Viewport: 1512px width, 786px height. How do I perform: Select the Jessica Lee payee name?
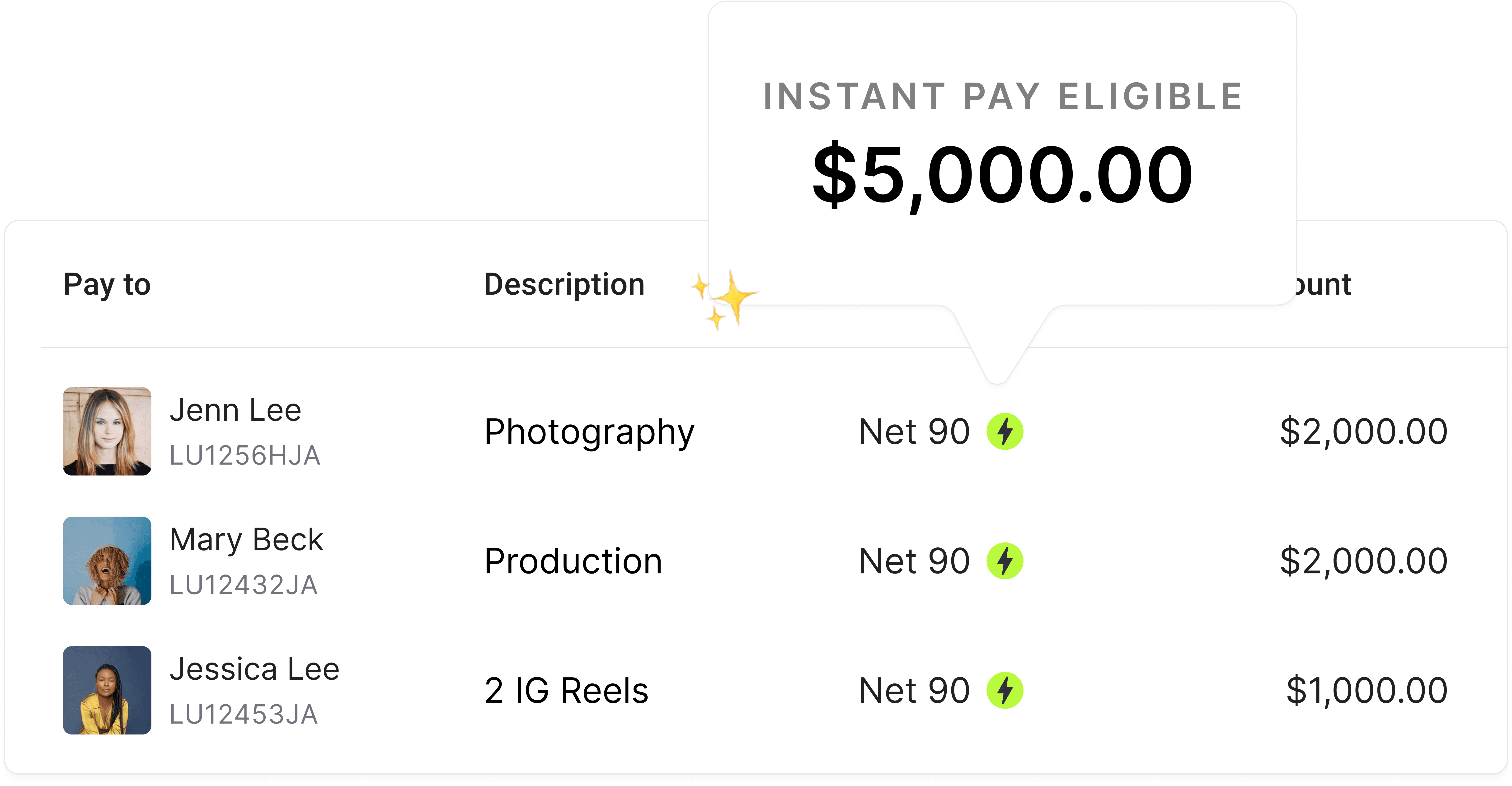pos(255,669)
